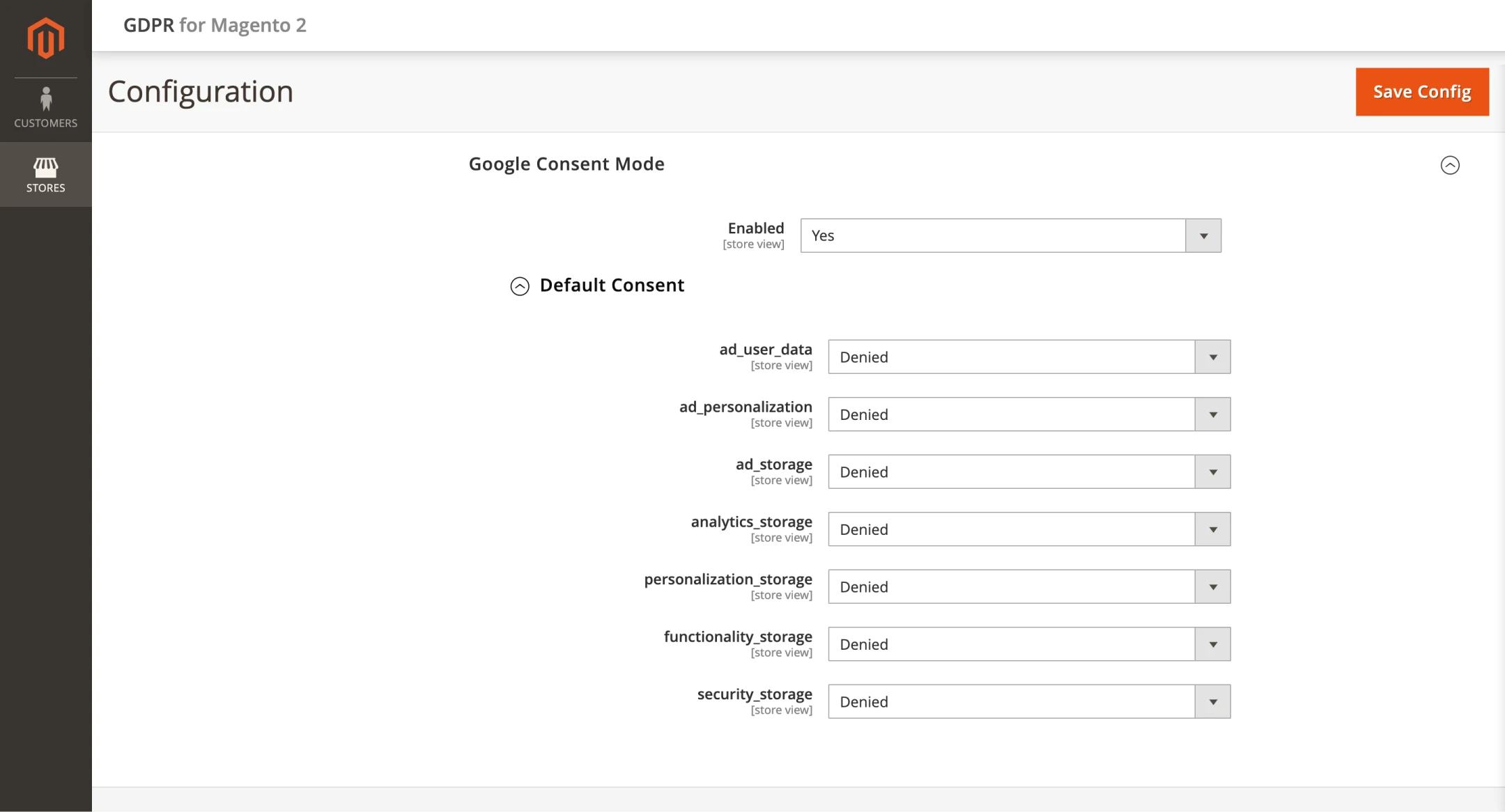Open the security_storage dropdown
Image resolution: width=1505 pixels, height=812 pixels.
point(1028,702)
